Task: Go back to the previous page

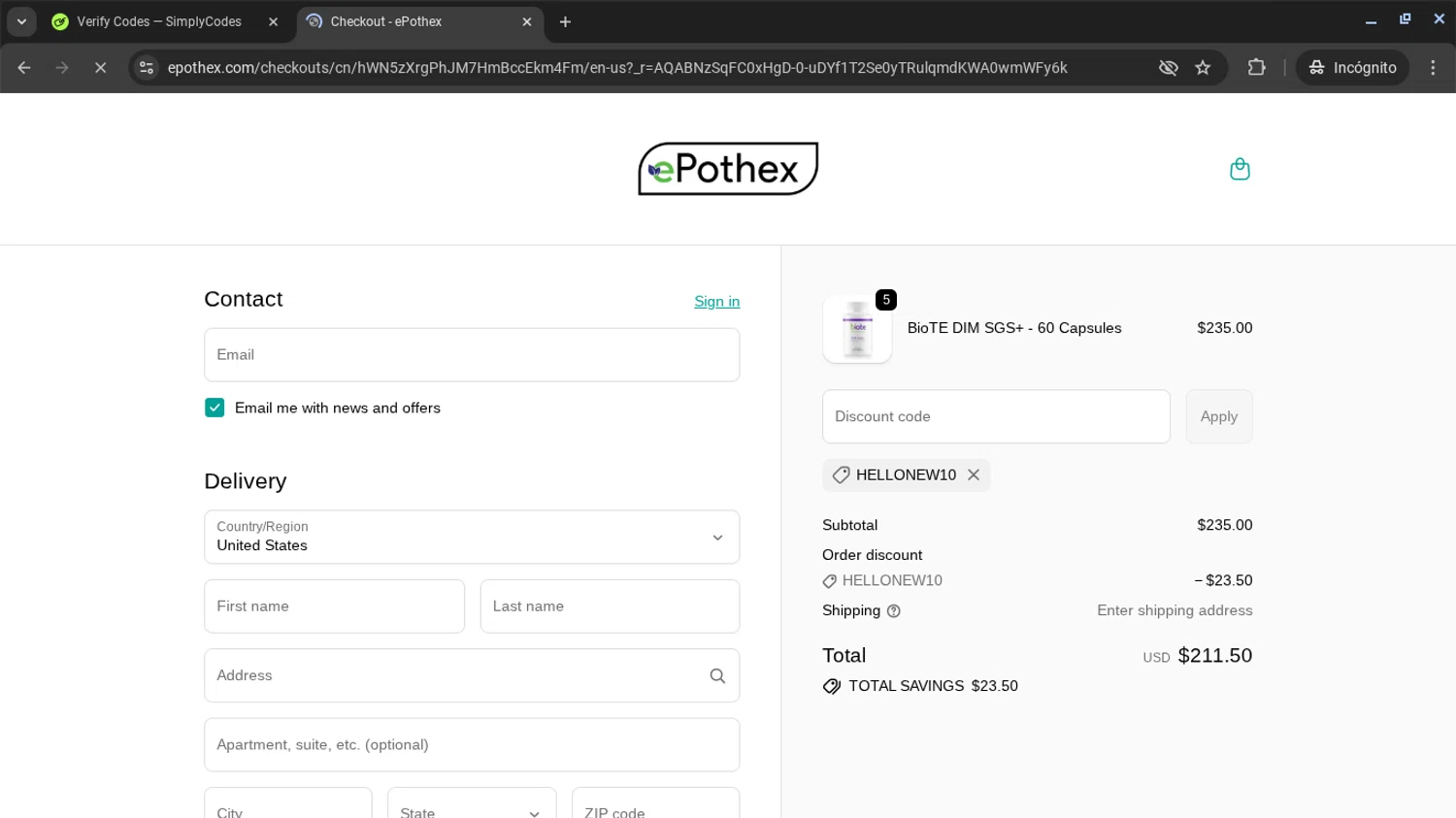Action: pos(24,68)
